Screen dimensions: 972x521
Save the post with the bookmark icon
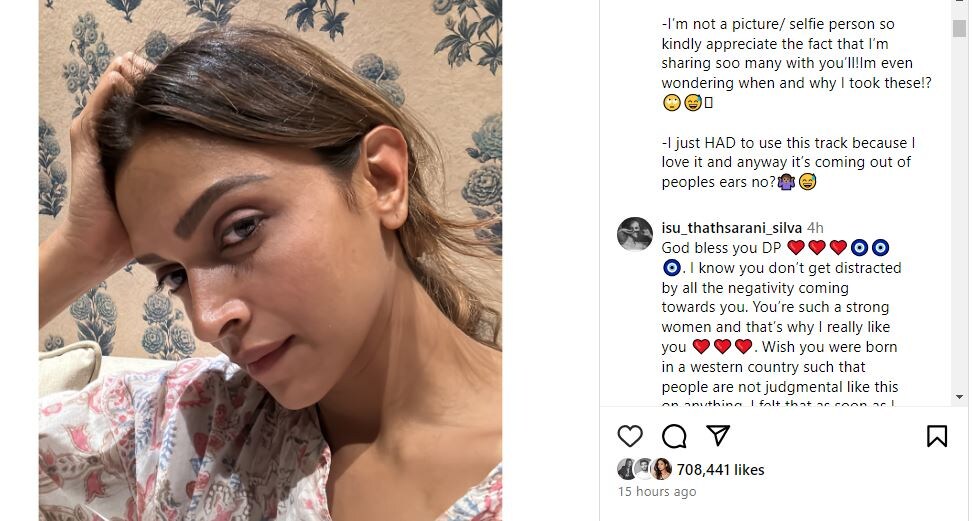point(937,436)
